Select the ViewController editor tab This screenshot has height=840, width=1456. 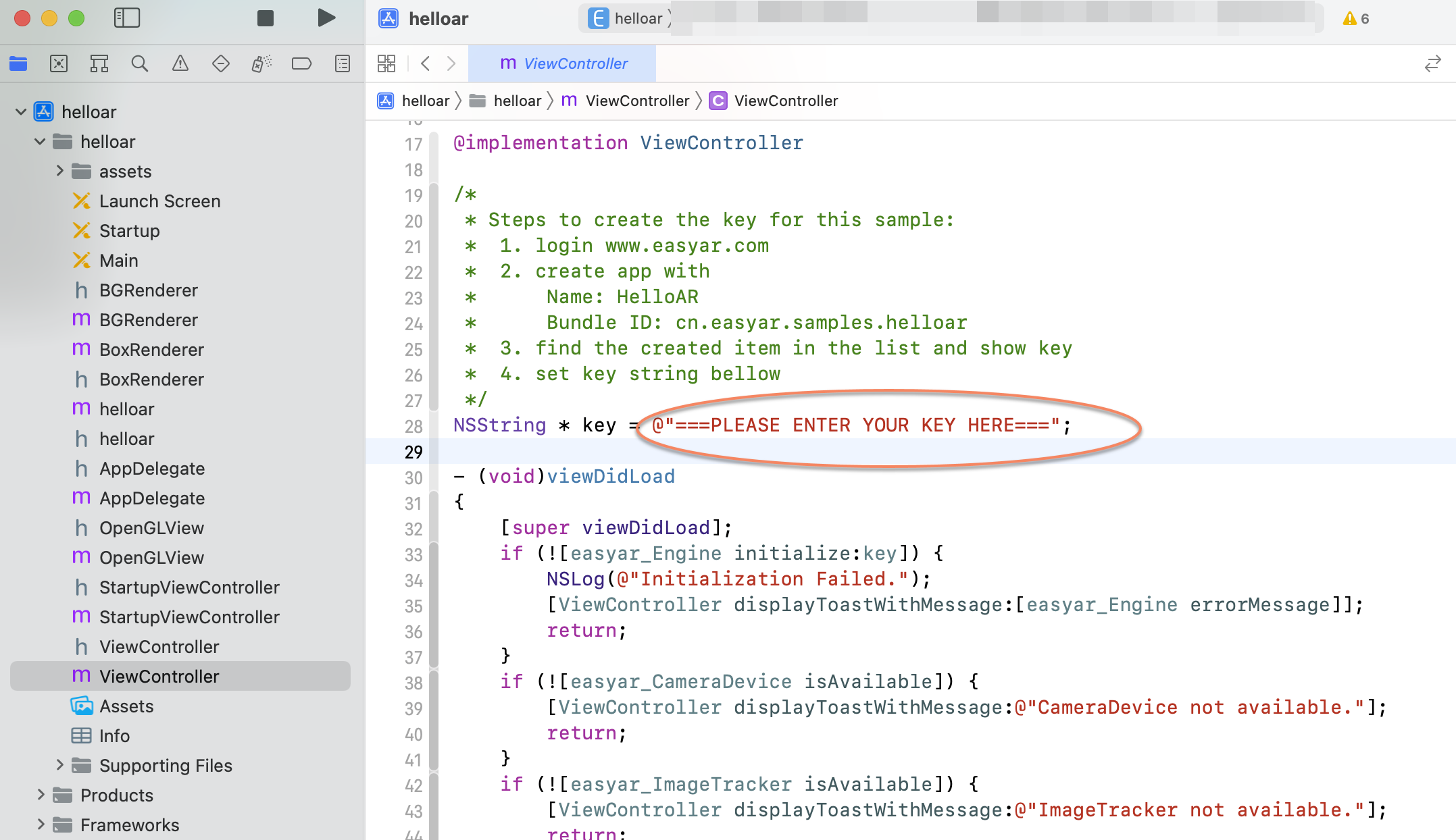pyautogui.click(x=563, y=63)
